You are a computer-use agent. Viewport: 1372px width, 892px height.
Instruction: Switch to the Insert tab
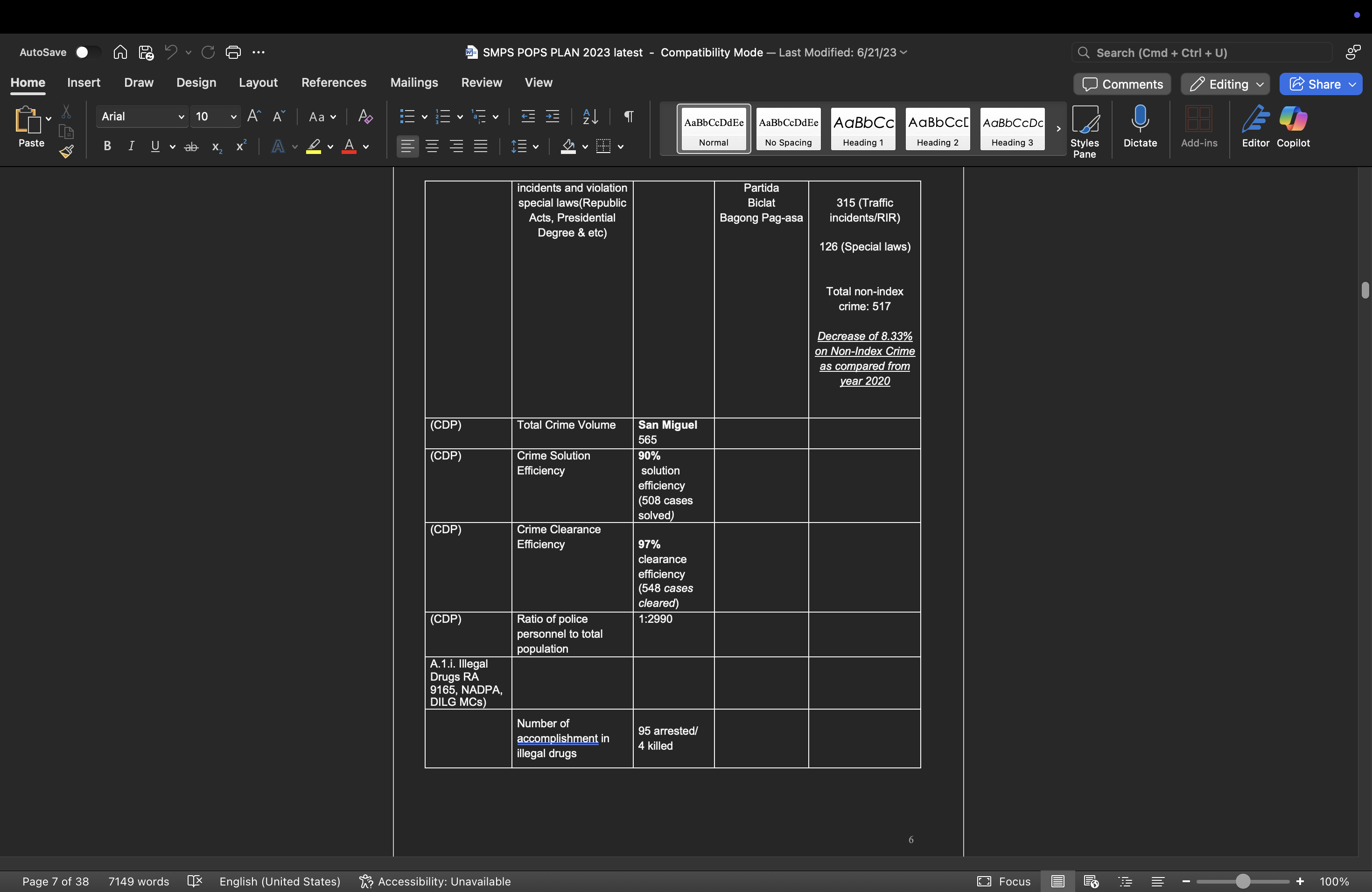[84, 83]
